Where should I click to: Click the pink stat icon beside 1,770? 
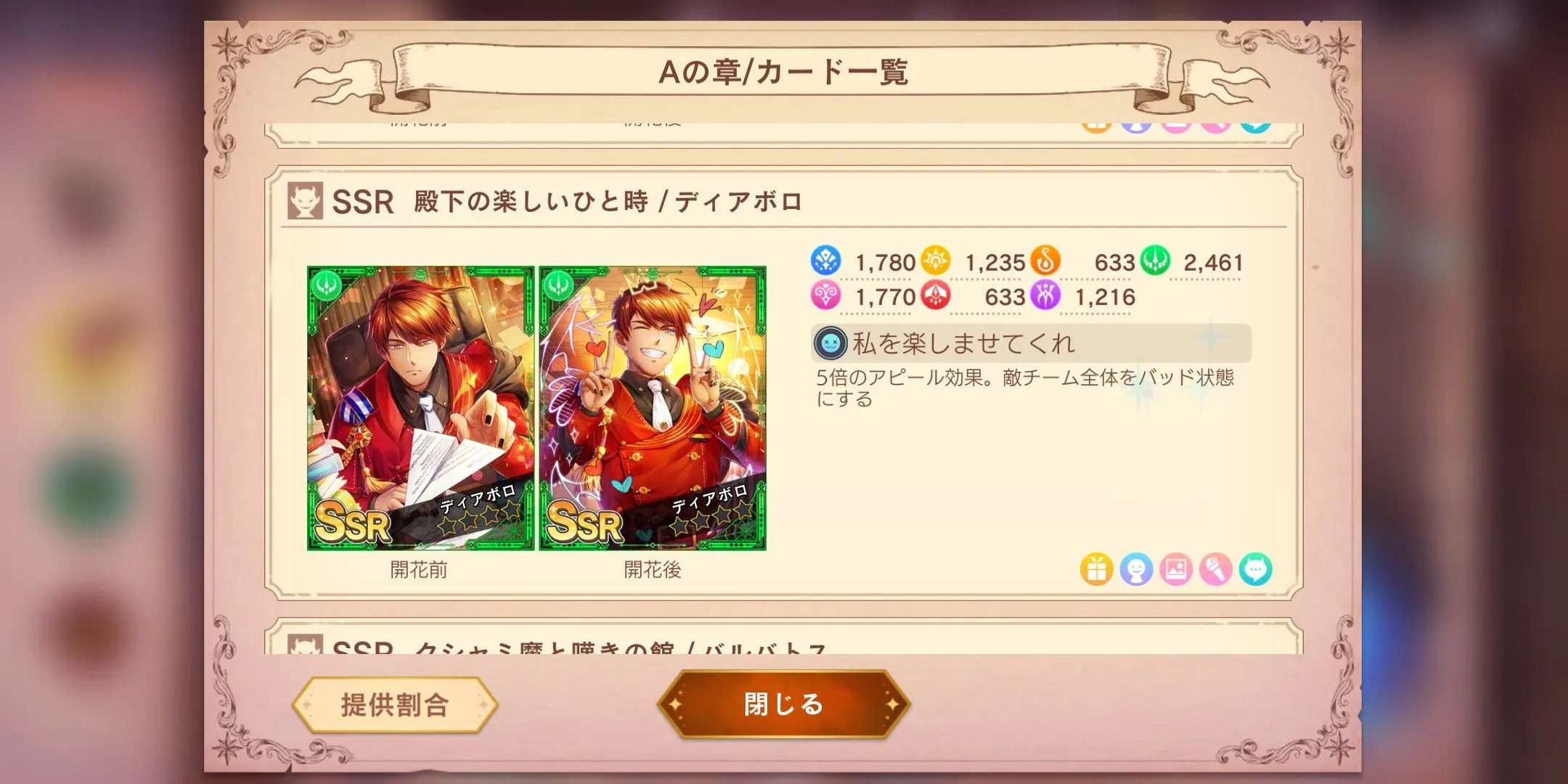826,295
